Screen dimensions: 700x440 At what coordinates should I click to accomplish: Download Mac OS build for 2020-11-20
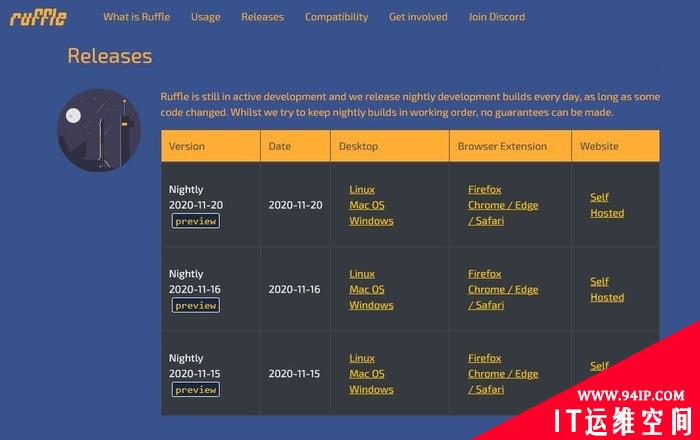pos(367,205)
